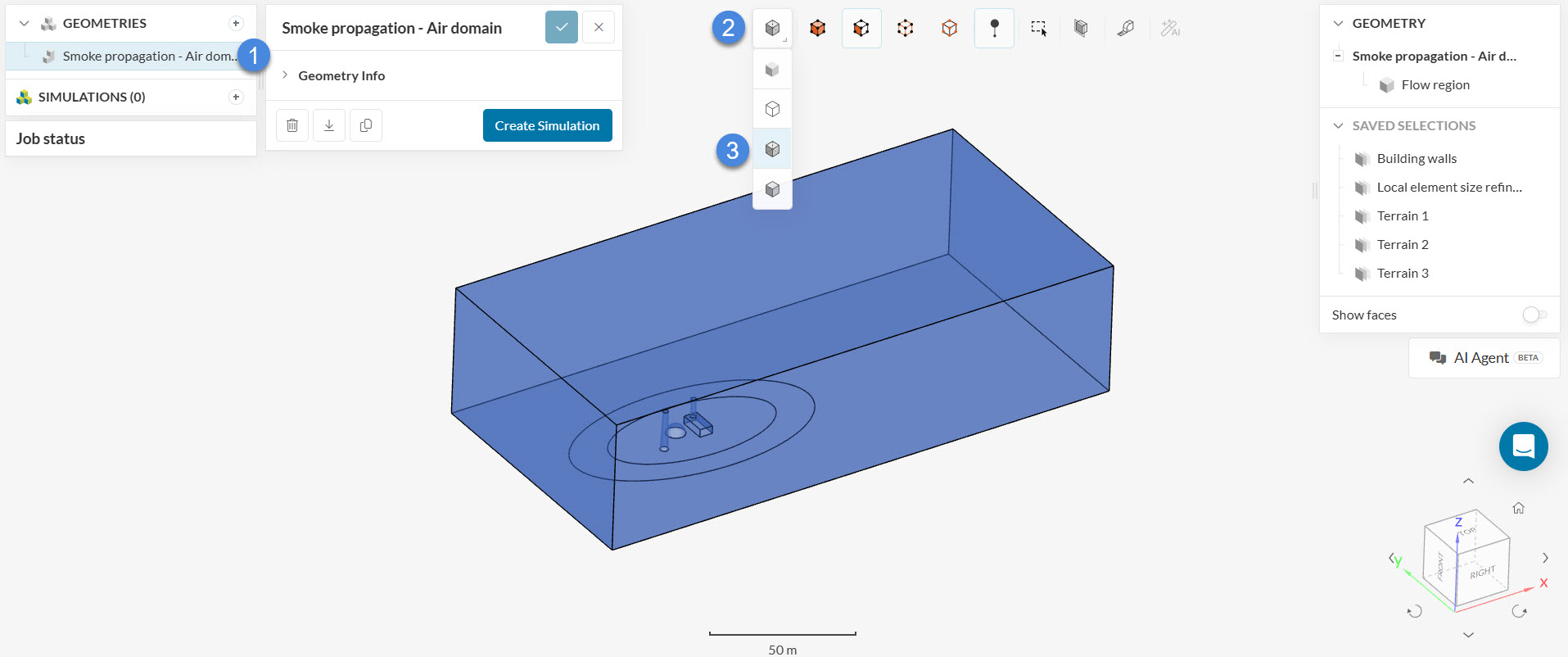
Task: Select the Building walls saved selection
Action: [1417, 158]
